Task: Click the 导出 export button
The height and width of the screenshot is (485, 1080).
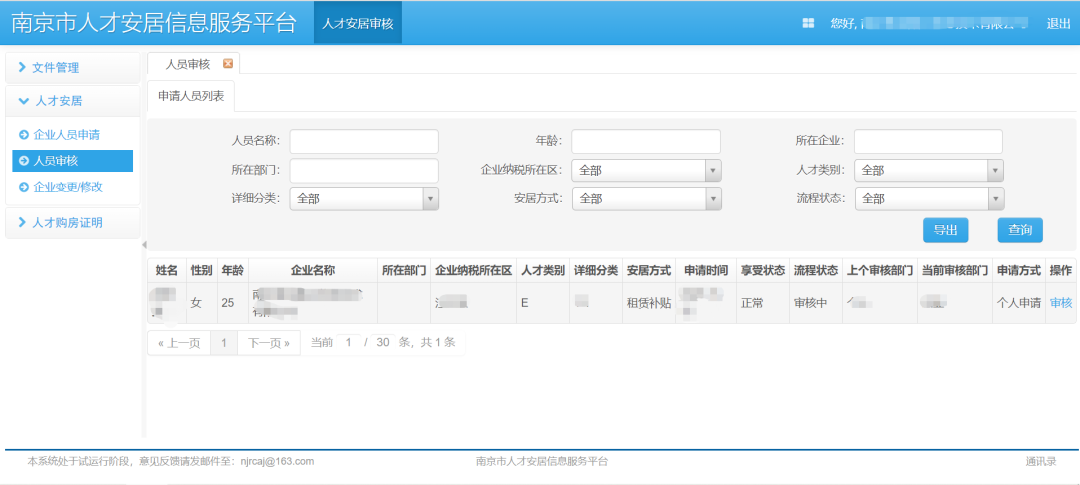Action: [945, 230]
